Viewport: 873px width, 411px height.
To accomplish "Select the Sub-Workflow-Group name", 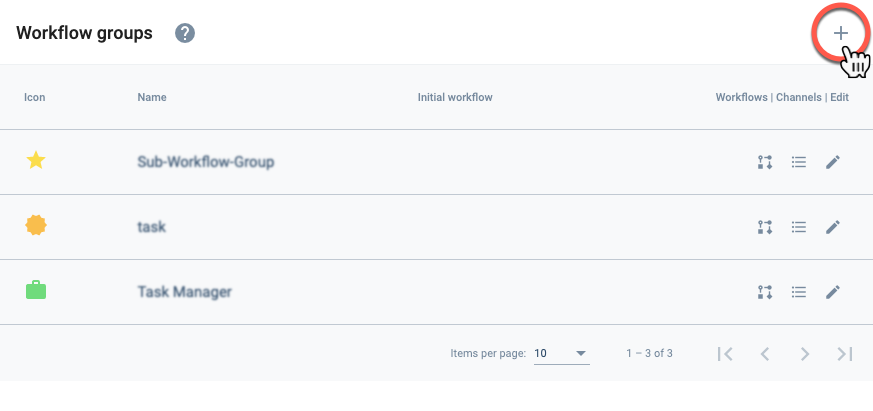I will pos(205,162).
